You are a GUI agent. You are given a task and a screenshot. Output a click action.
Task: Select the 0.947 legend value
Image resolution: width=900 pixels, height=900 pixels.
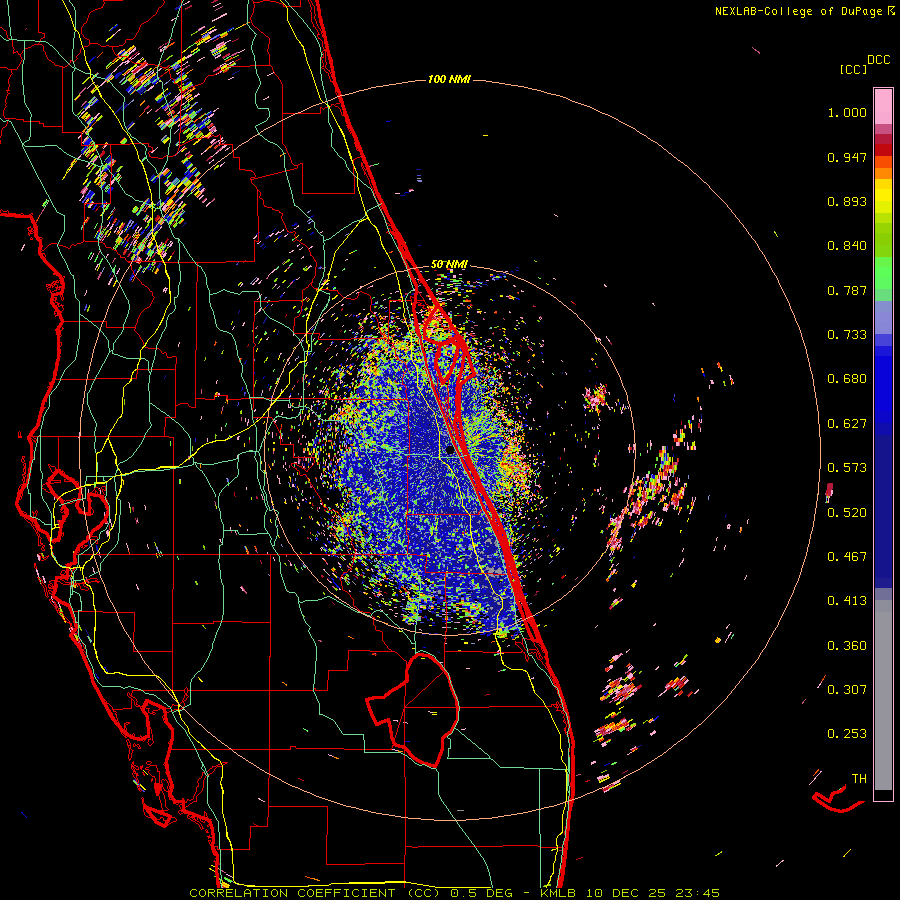pos(847,157)
